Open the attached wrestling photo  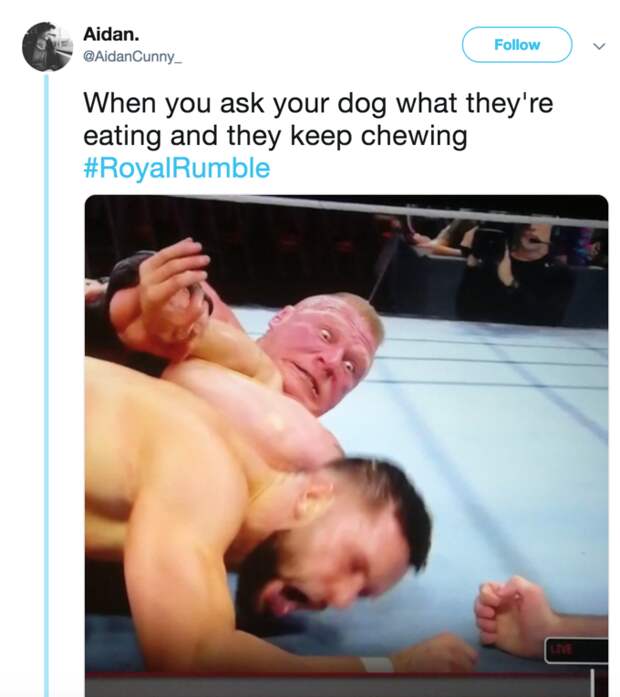pos(346,446)
